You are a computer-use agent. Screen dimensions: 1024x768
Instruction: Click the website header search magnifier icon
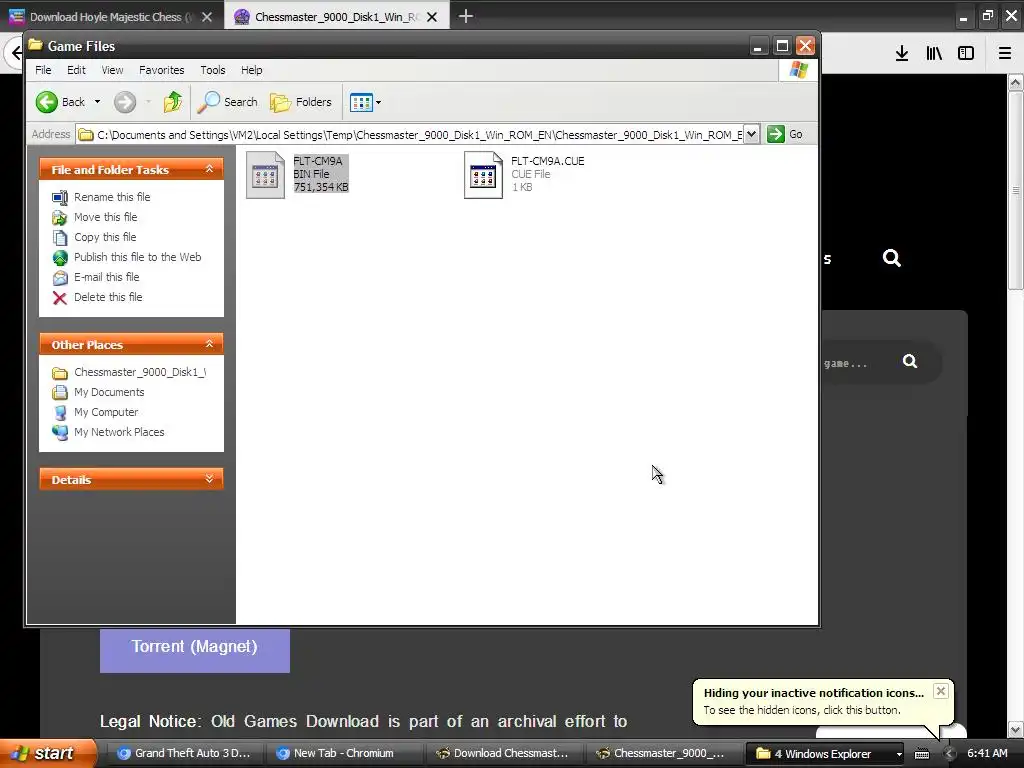click(891, 258)
